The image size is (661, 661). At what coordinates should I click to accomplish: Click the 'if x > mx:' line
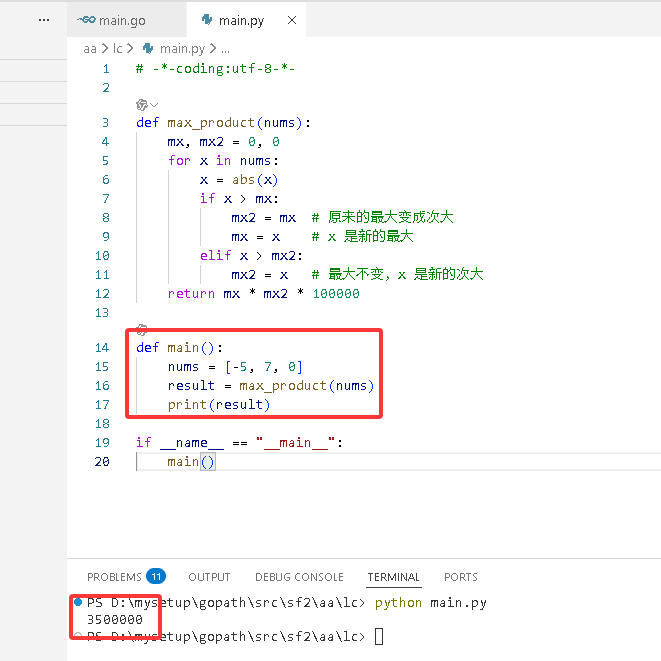coord(239,199)
